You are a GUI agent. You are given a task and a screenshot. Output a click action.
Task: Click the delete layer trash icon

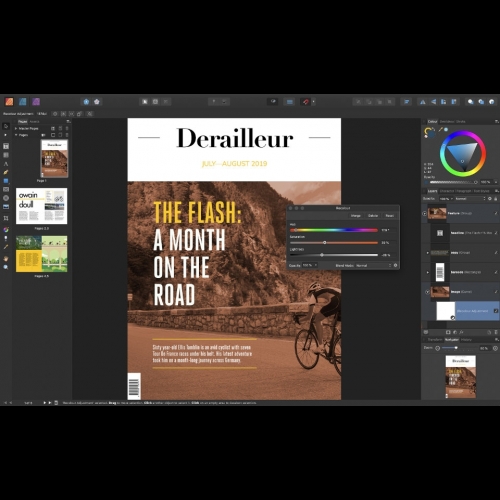coord(496,332)
